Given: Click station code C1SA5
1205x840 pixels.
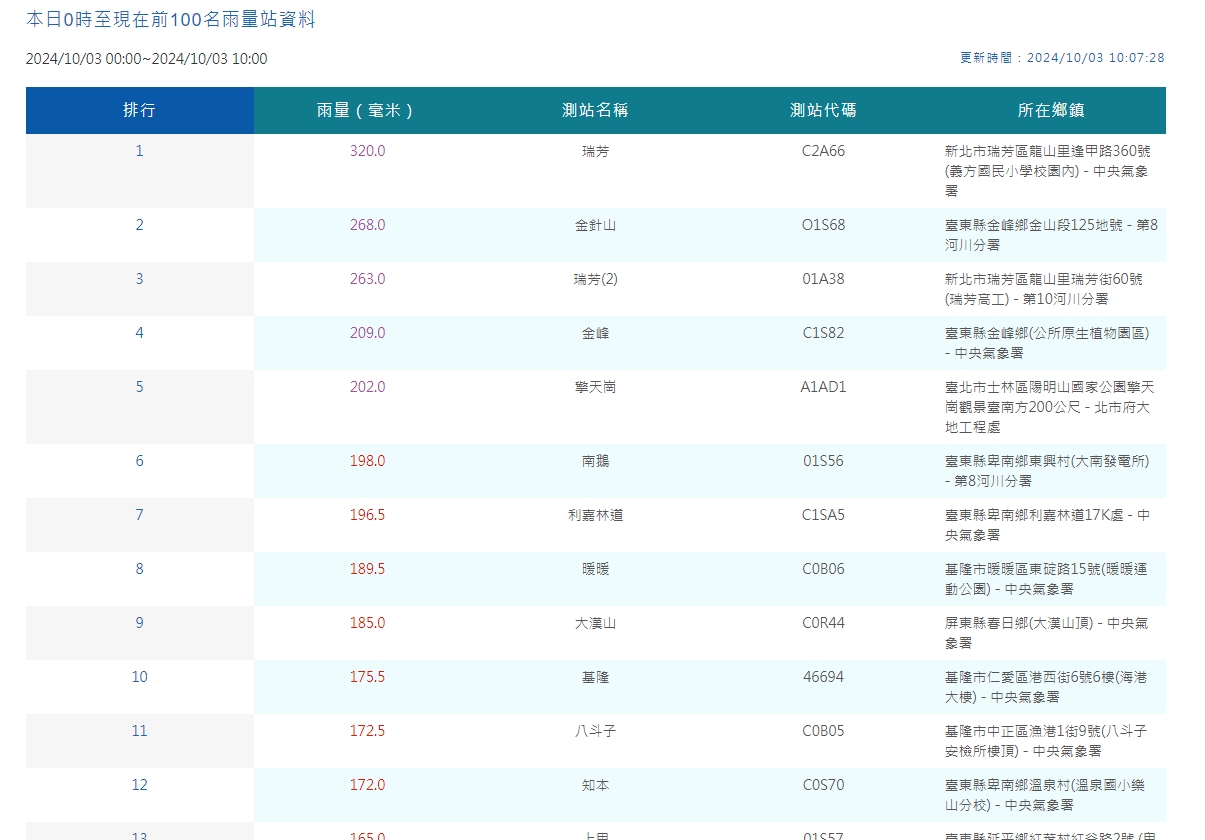Looking at the screenshot, I should click(823, 515).
